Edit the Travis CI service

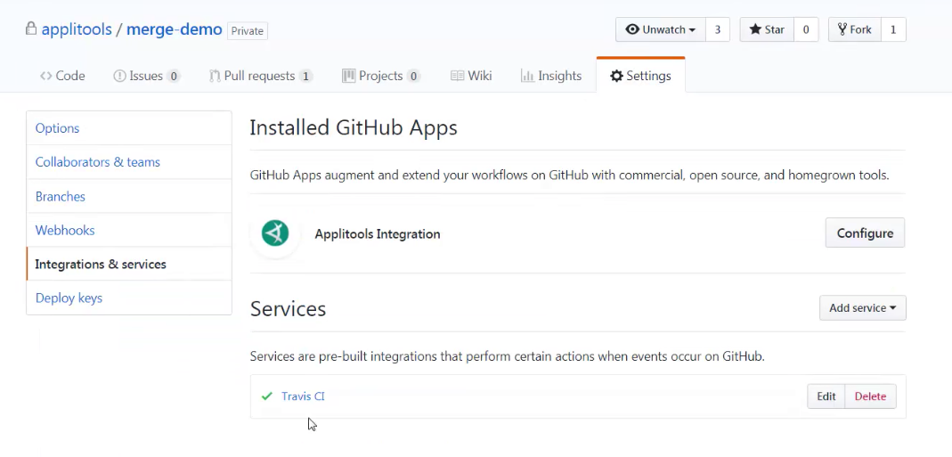point(826,396)
